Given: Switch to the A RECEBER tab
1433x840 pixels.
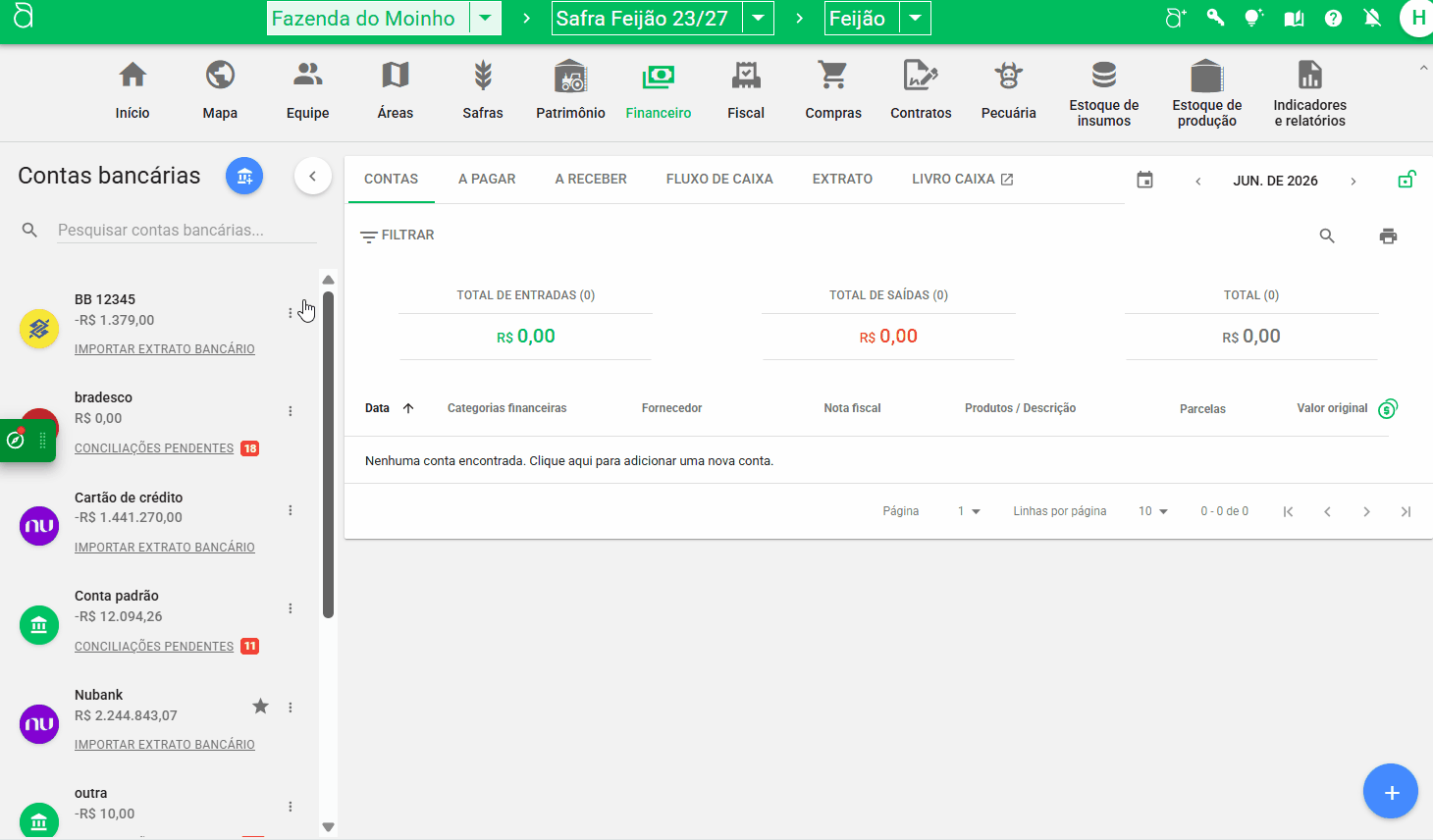Looking at the screenshot, I should point(591,179).
